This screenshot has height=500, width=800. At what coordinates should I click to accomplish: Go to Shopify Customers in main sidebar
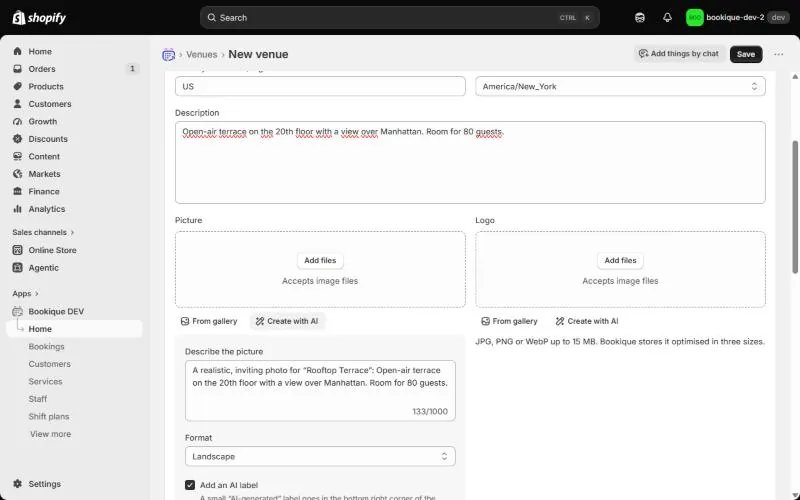[x=74, y=104]
